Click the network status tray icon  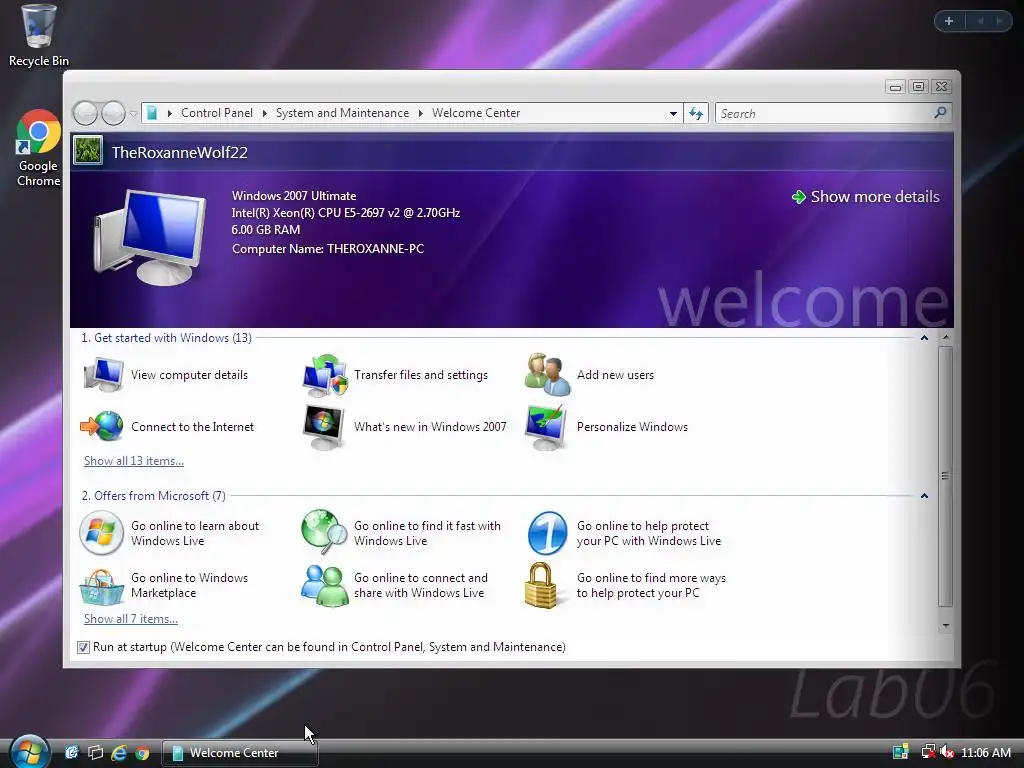pos(928,752)
